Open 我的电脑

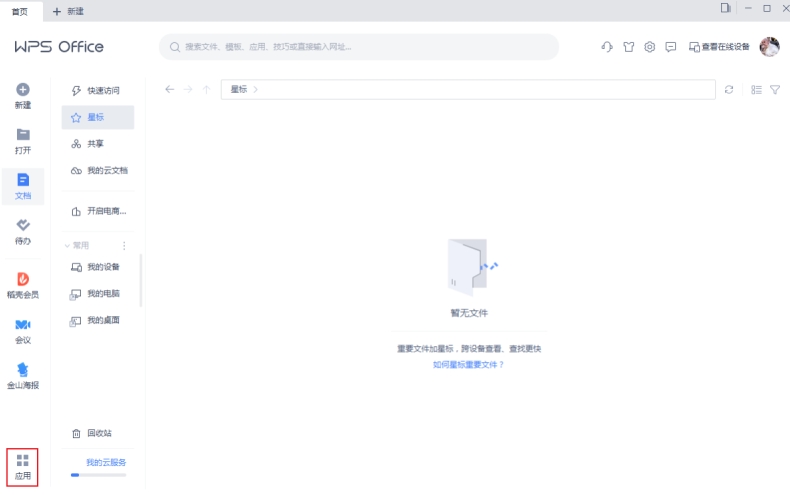98,294
